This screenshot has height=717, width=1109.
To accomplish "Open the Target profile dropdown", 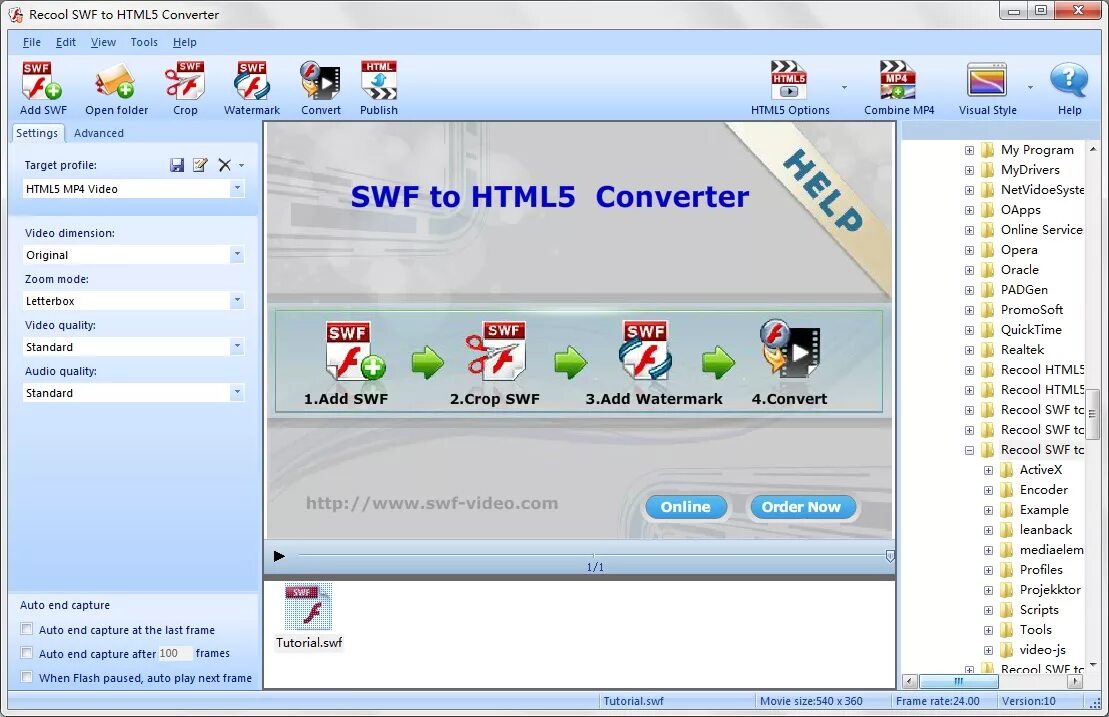I will pyautogui.click(x=237, y=189).
